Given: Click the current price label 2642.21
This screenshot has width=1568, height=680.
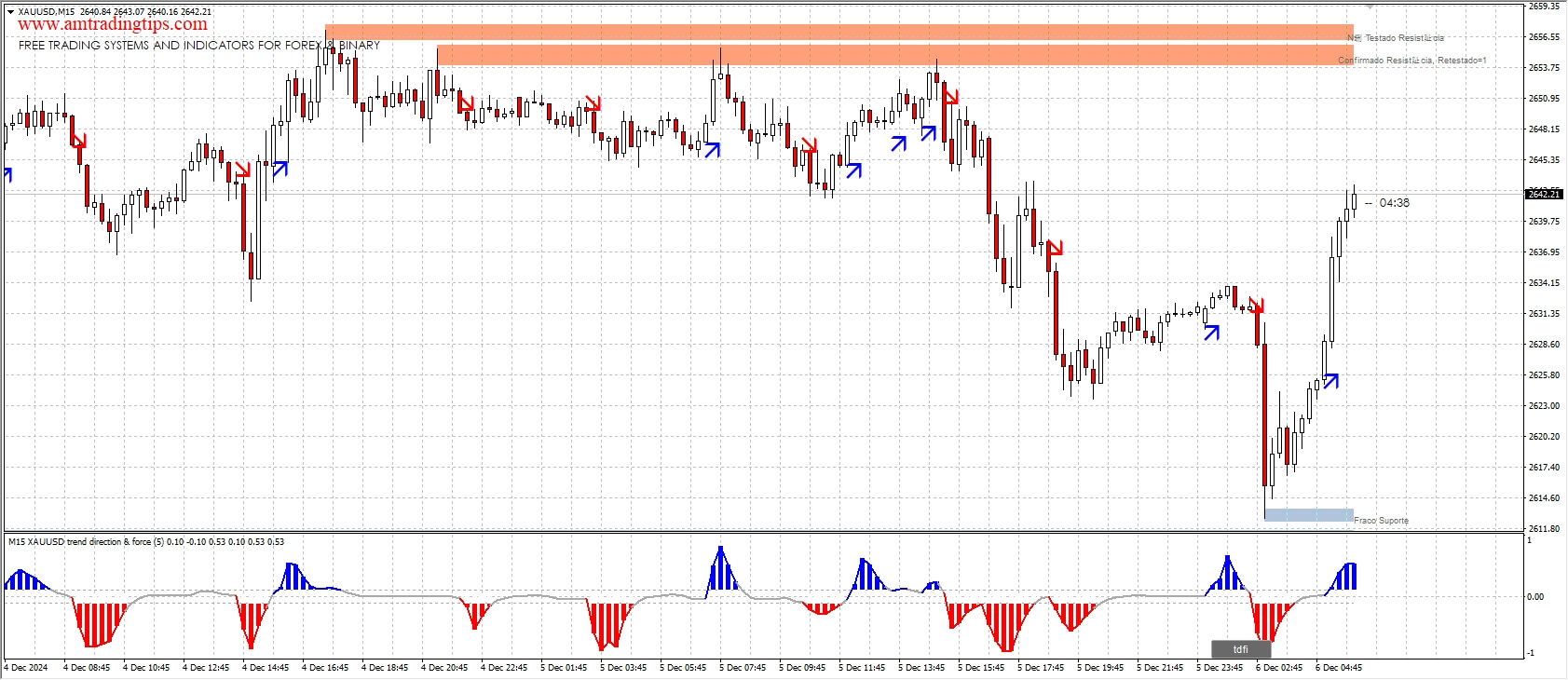Looking at the screenshot, I should coord(1543,194).
